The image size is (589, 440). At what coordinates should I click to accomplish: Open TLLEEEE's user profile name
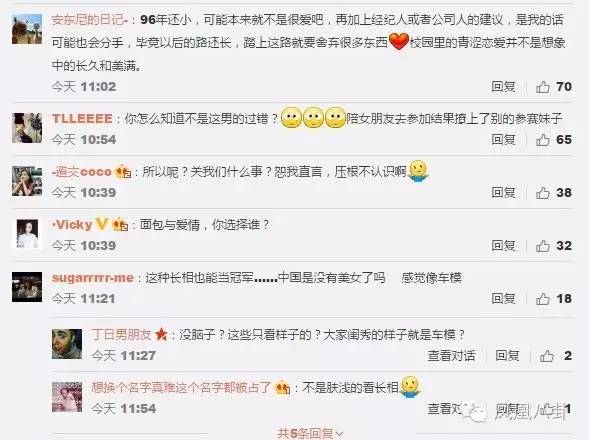82,119
